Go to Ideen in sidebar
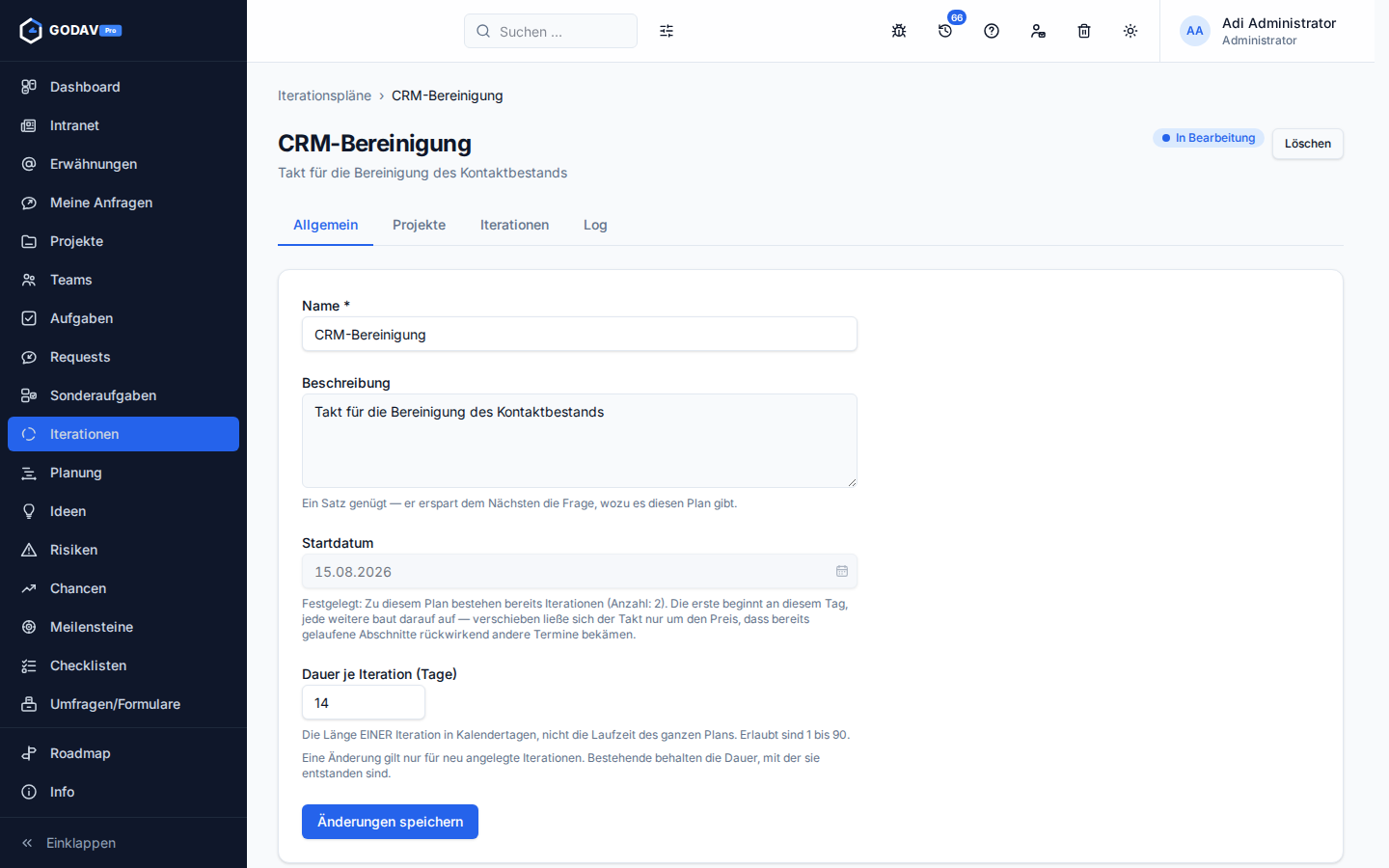This screenshot has width=1389, height=868. 123,511
